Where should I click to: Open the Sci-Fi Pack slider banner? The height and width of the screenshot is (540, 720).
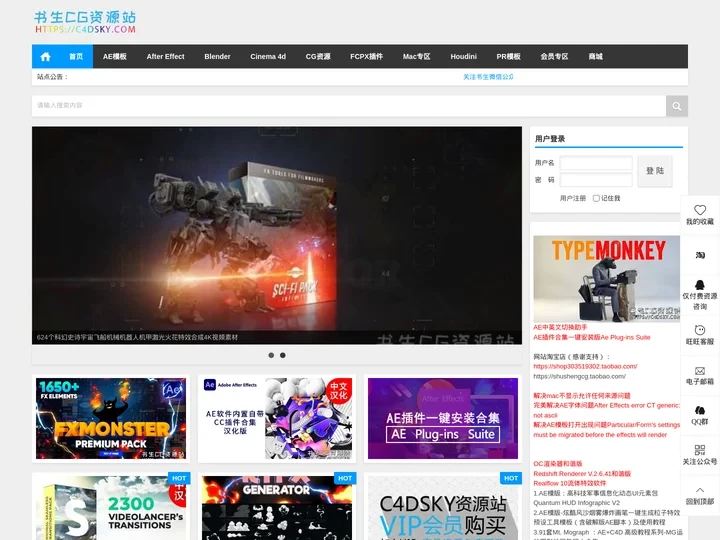277,236
